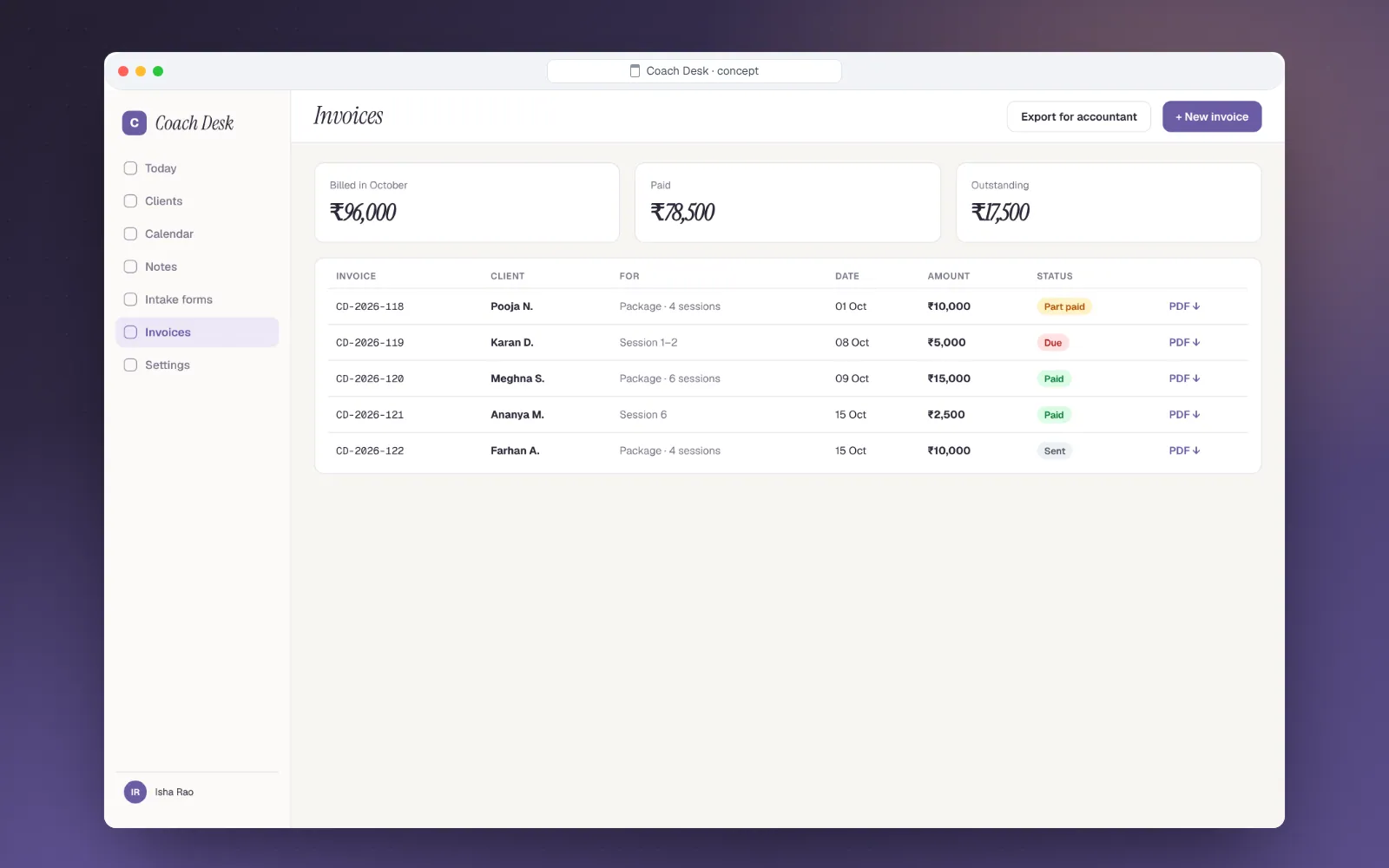Click the Export for accountant button
The width and height of the screenshot is (1389, 868).
click(1079, 117)
